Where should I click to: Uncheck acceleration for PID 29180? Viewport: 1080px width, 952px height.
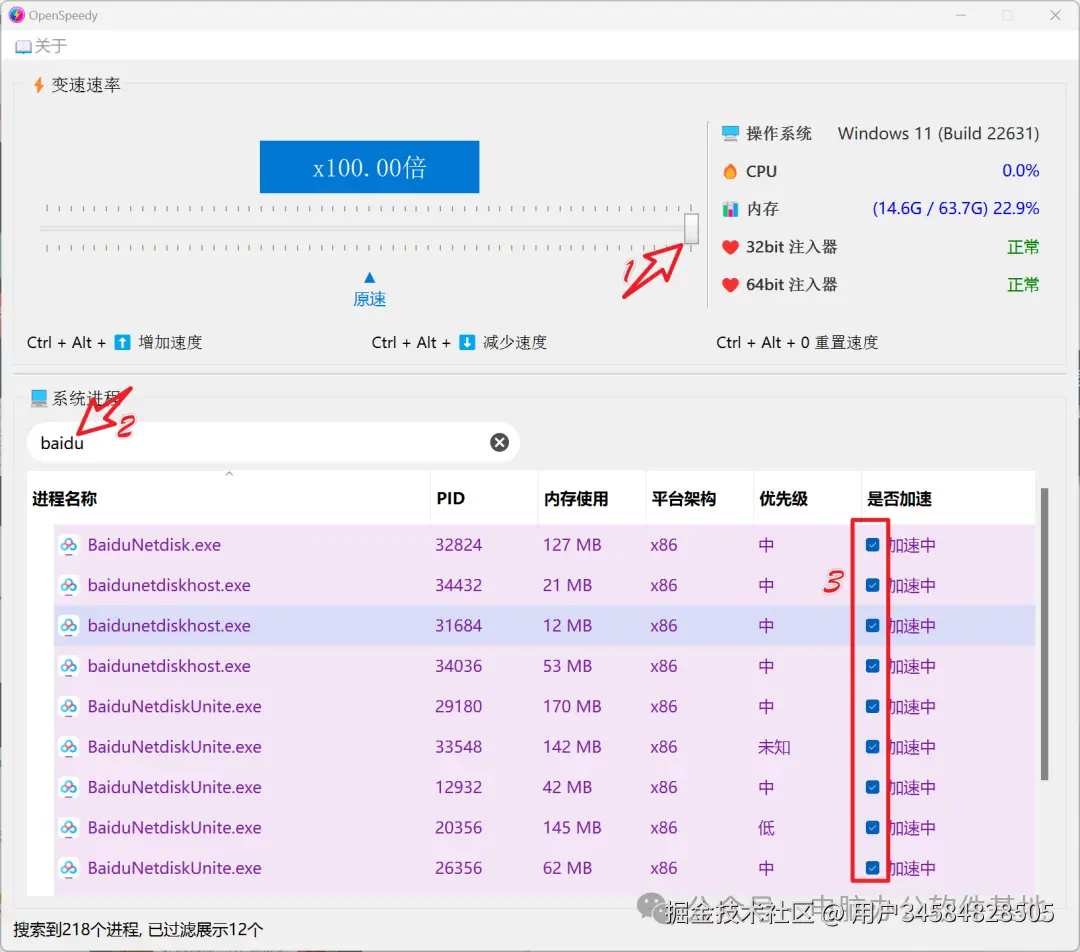coord(872,706)
